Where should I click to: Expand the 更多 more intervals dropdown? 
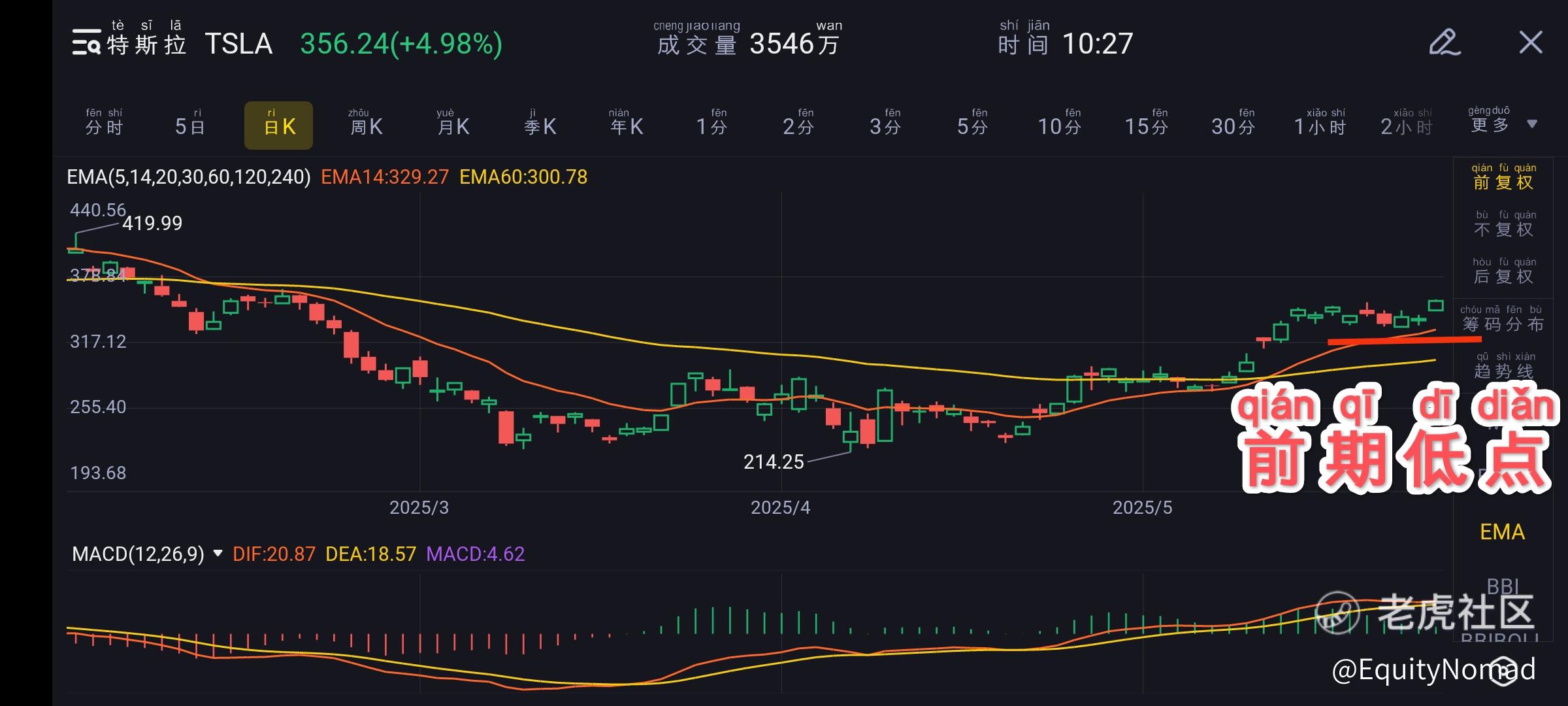1503,122
